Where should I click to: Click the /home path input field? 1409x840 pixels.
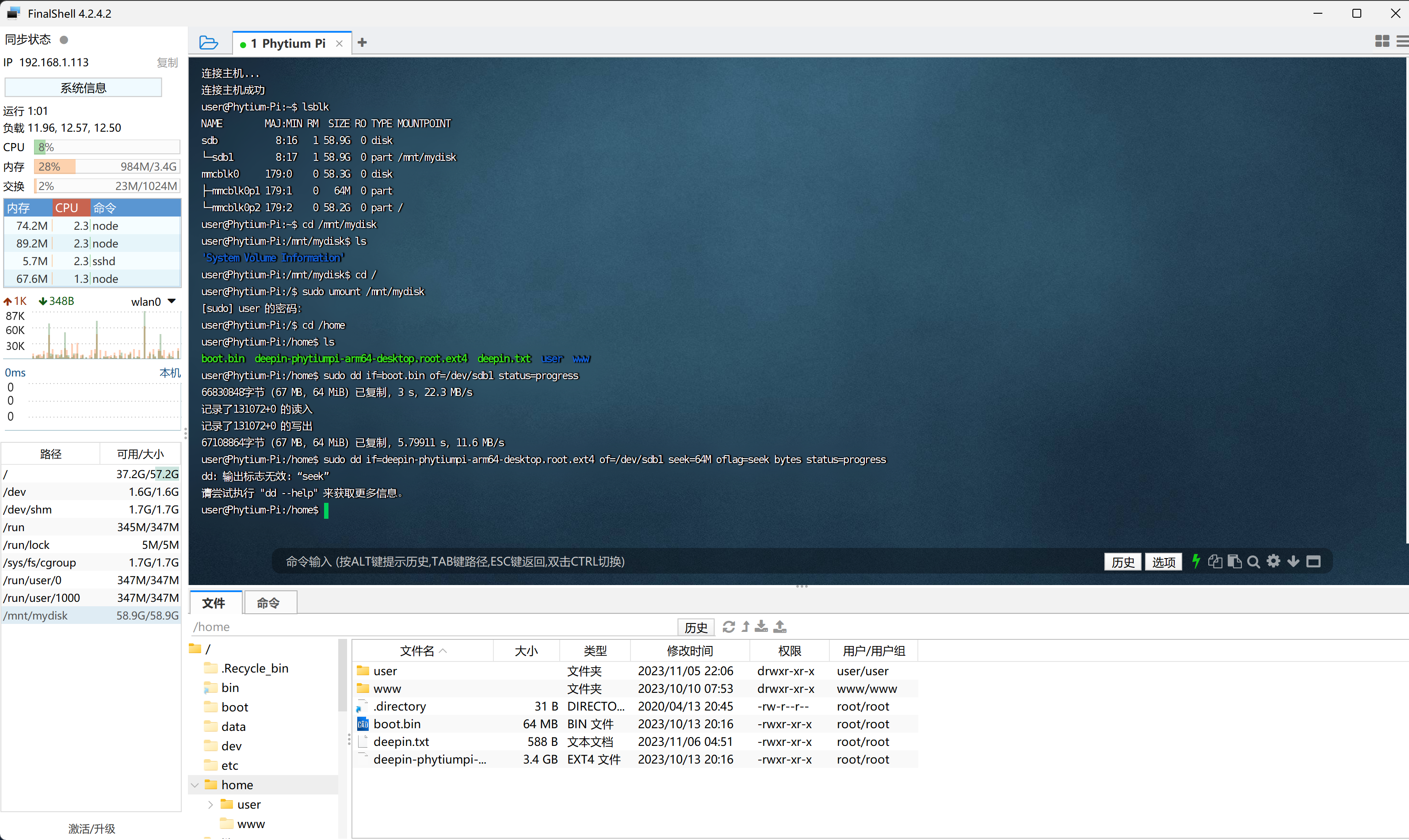point(431,627)
